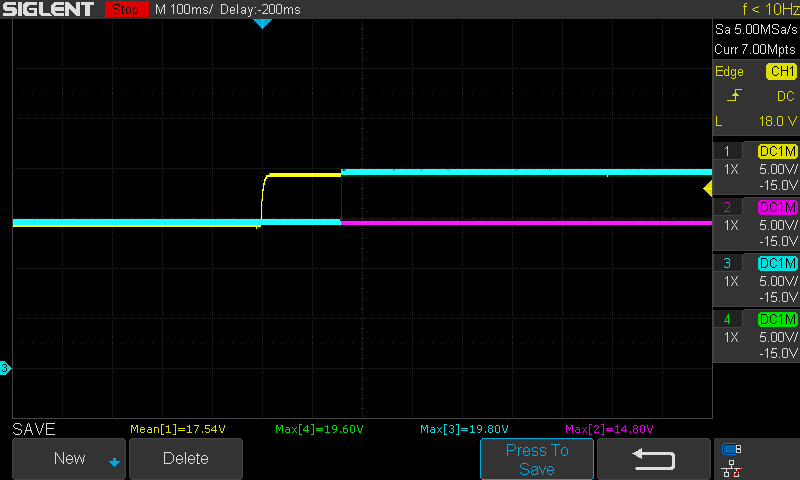
Task: Click channel 2 -15.0V offset value
Action: pos(778,241)
